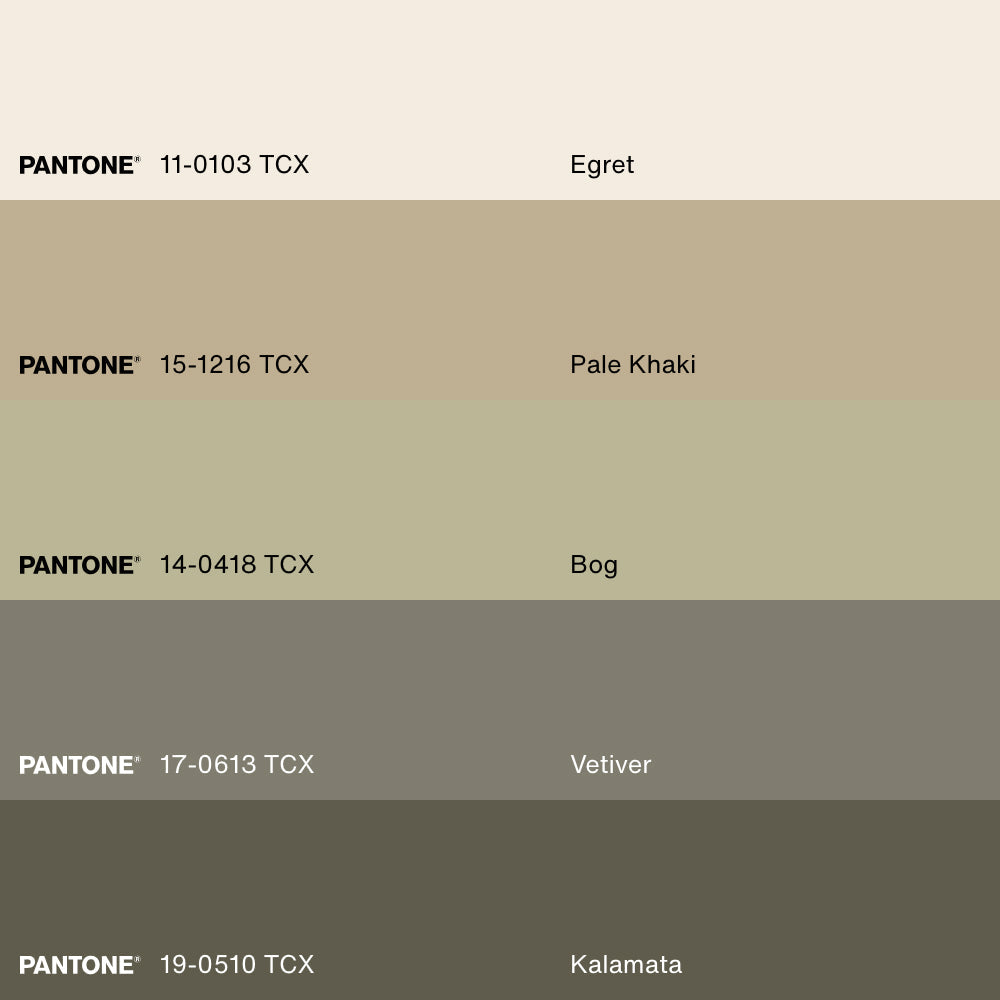
Task: Click the code text 17-0613 TCX
Action: click(x=237, y=765)
